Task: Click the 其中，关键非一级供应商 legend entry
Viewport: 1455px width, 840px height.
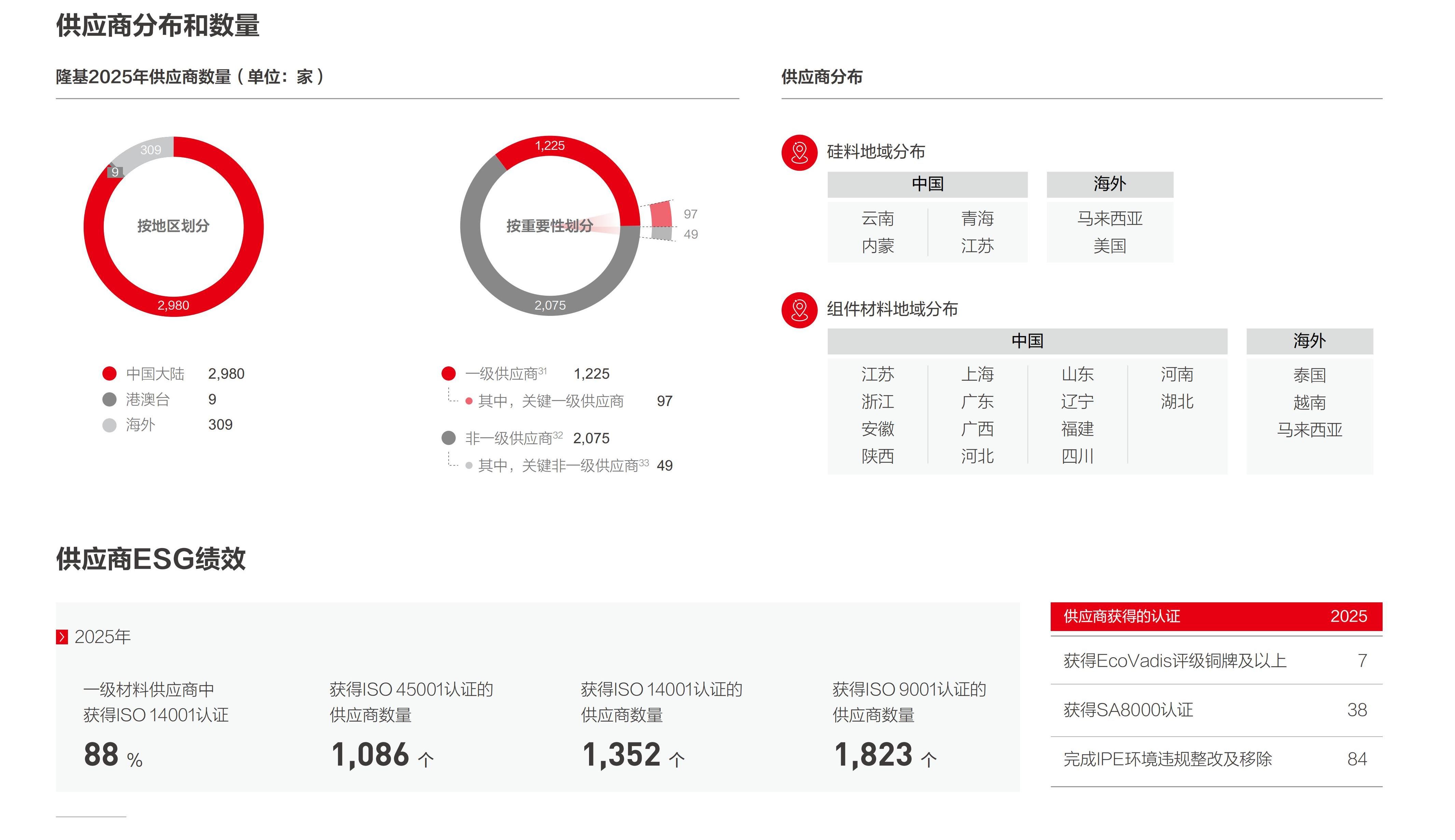Action: (x=569, y=465)
